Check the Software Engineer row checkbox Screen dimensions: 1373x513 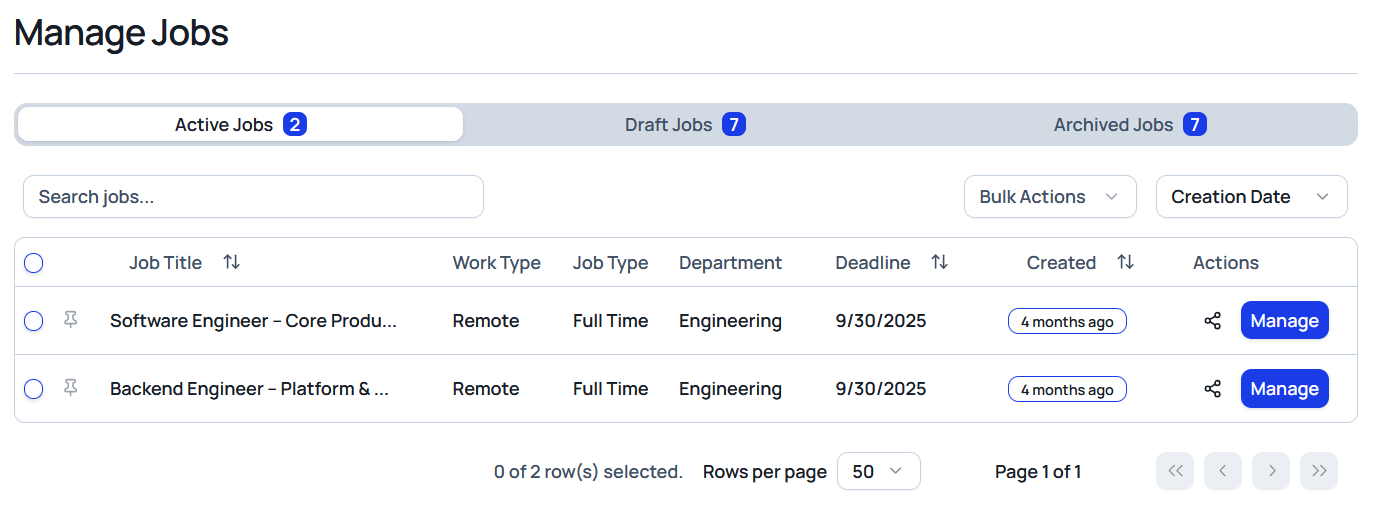coord(34,321)
